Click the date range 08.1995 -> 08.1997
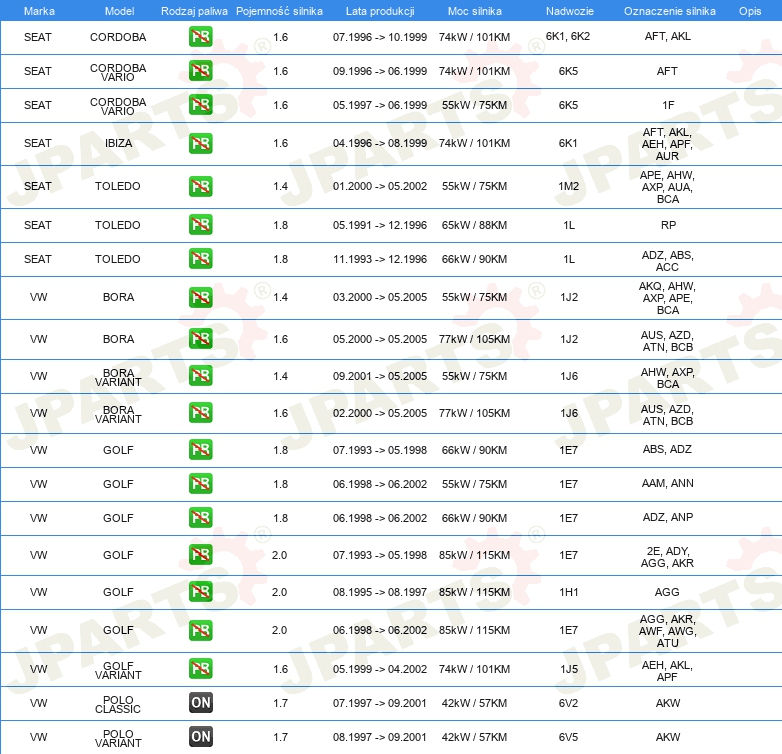 point(380,592)
